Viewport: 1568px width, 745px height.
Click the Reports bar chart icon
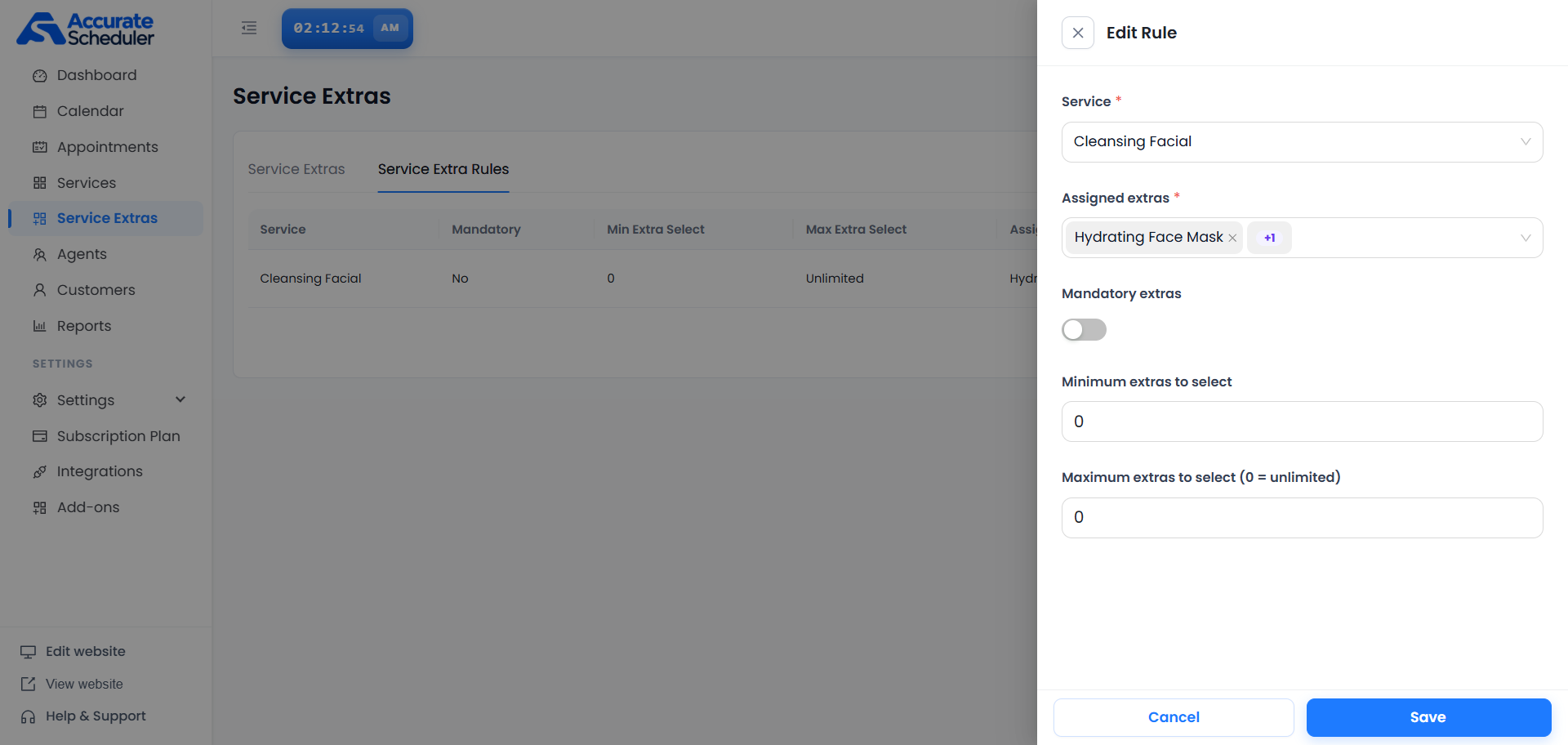39,326
